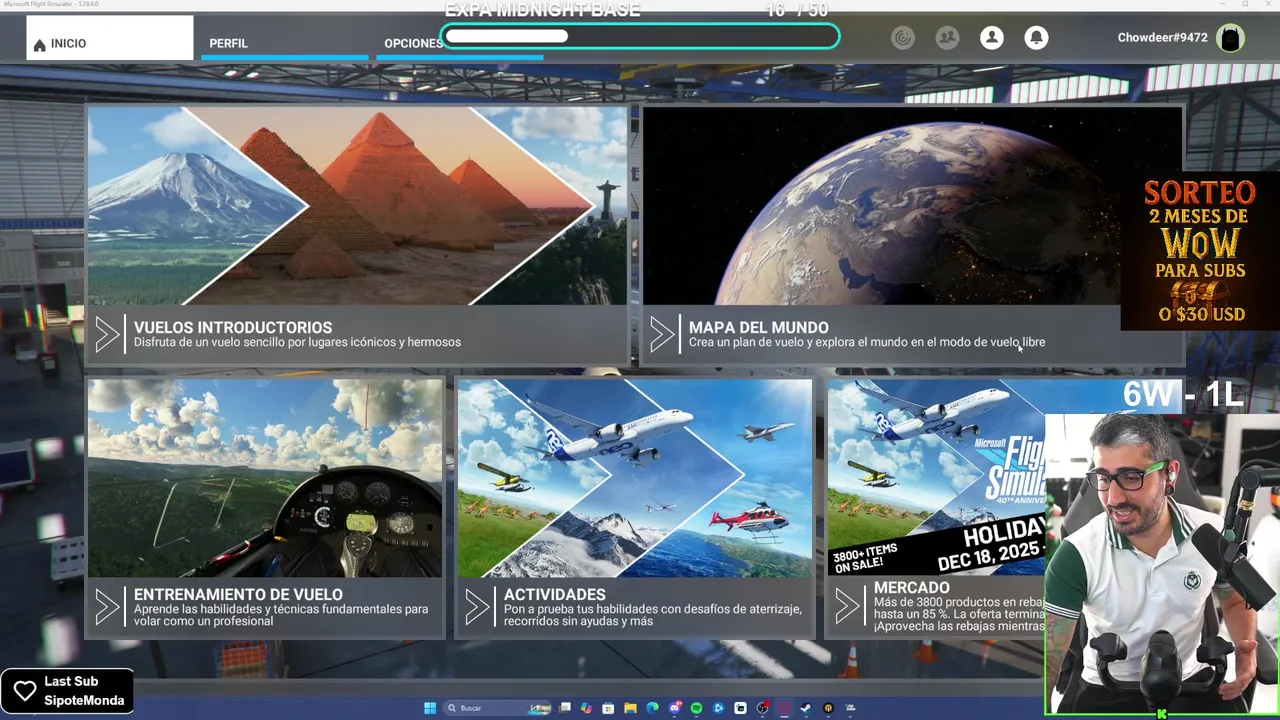This screenshot has height=720, width=1280.
Task: Click the arrow icon next to Actividades
Action: coord(477,606)
